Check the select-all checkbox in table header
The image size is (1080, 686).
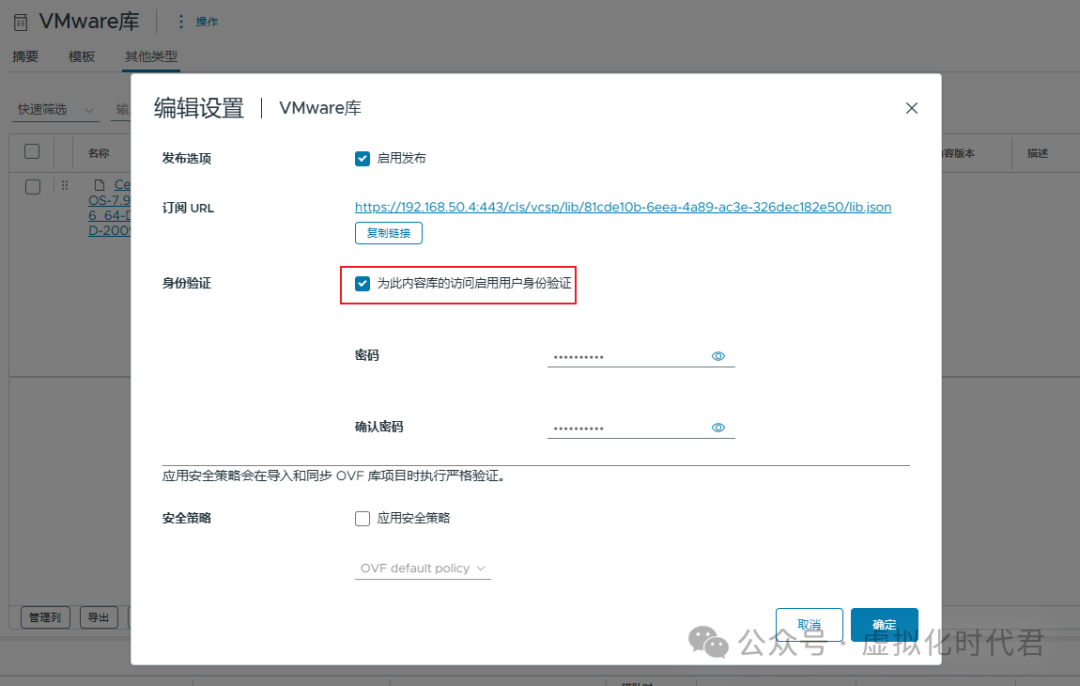[x=32, y=152]
